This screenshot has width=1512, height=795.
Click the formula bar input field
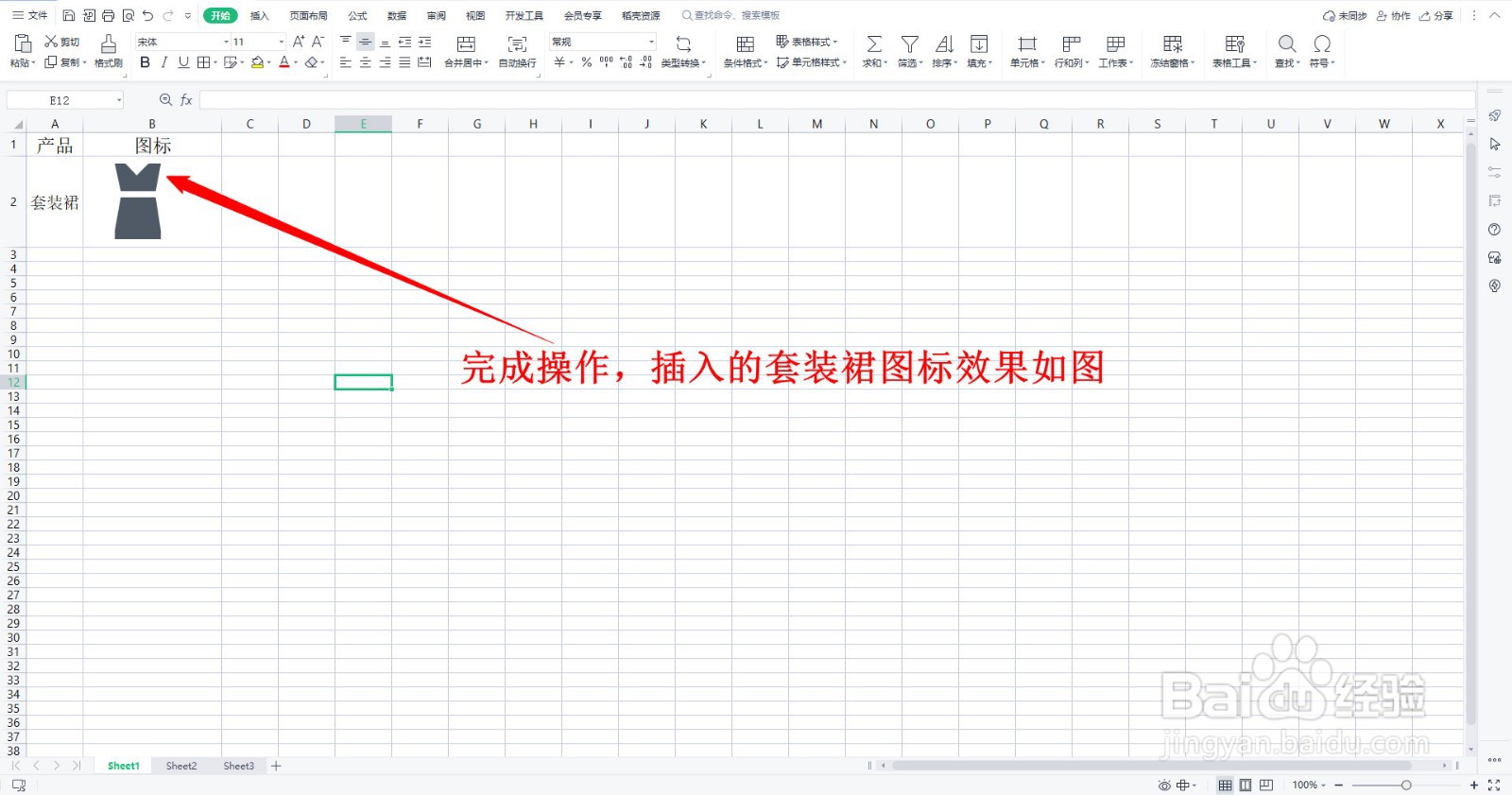(836, 99)
